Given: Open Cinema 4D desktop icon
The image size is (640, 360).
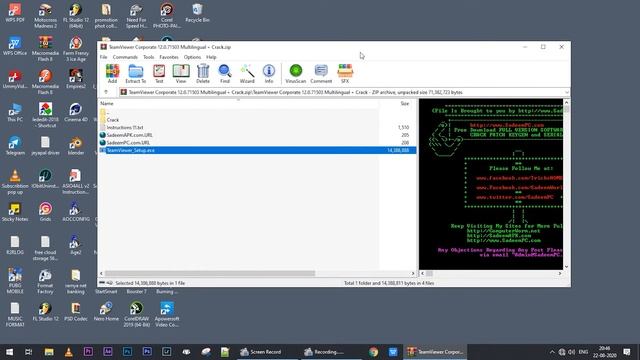Looking at the screenshot, I should pyautogui.click(x=76, y=113).
